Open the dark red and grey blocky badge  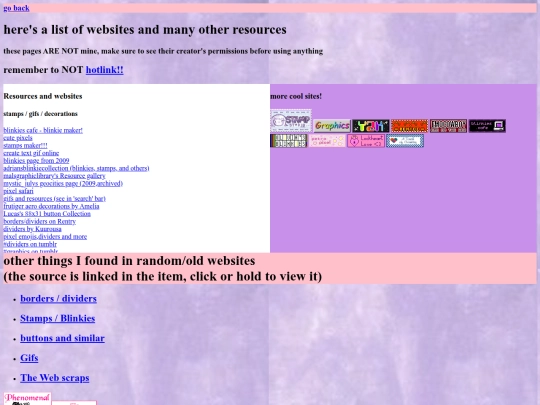[448, 126]
